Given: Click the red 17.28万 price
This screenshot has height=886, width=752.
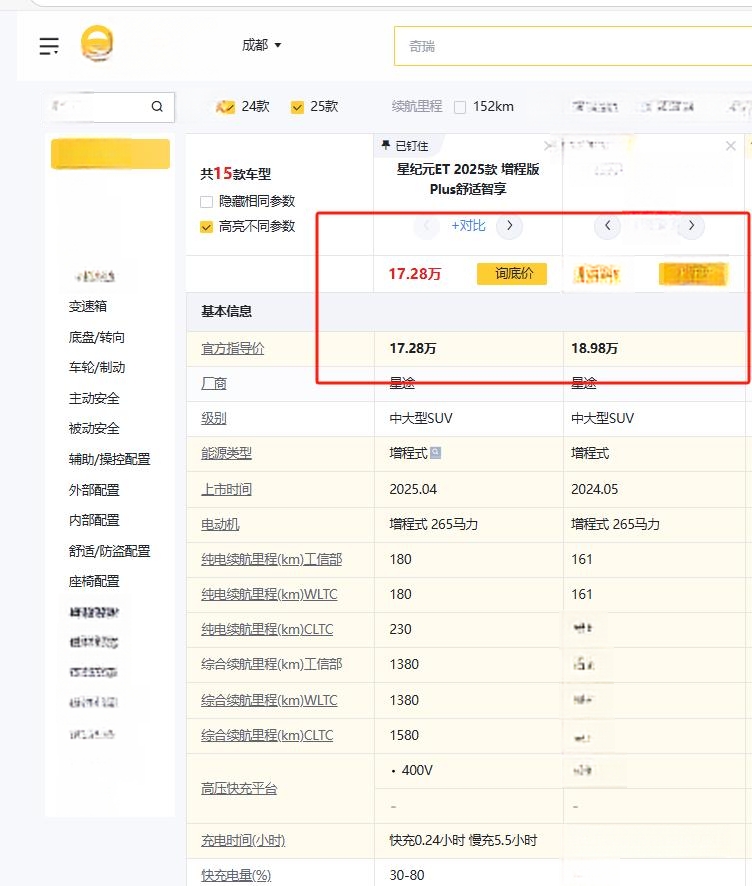Looking at the screenshot, I should 415,274.
